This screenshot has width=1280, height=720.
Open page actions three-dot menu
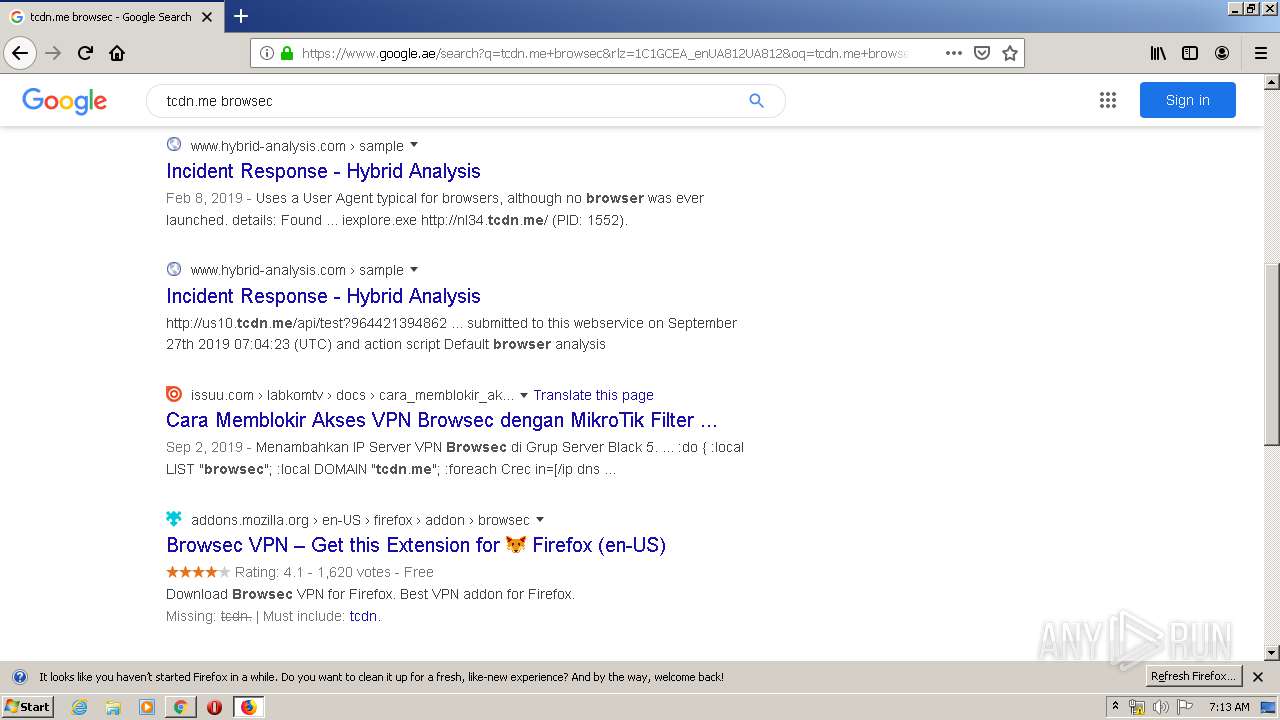tap(954, 53)
